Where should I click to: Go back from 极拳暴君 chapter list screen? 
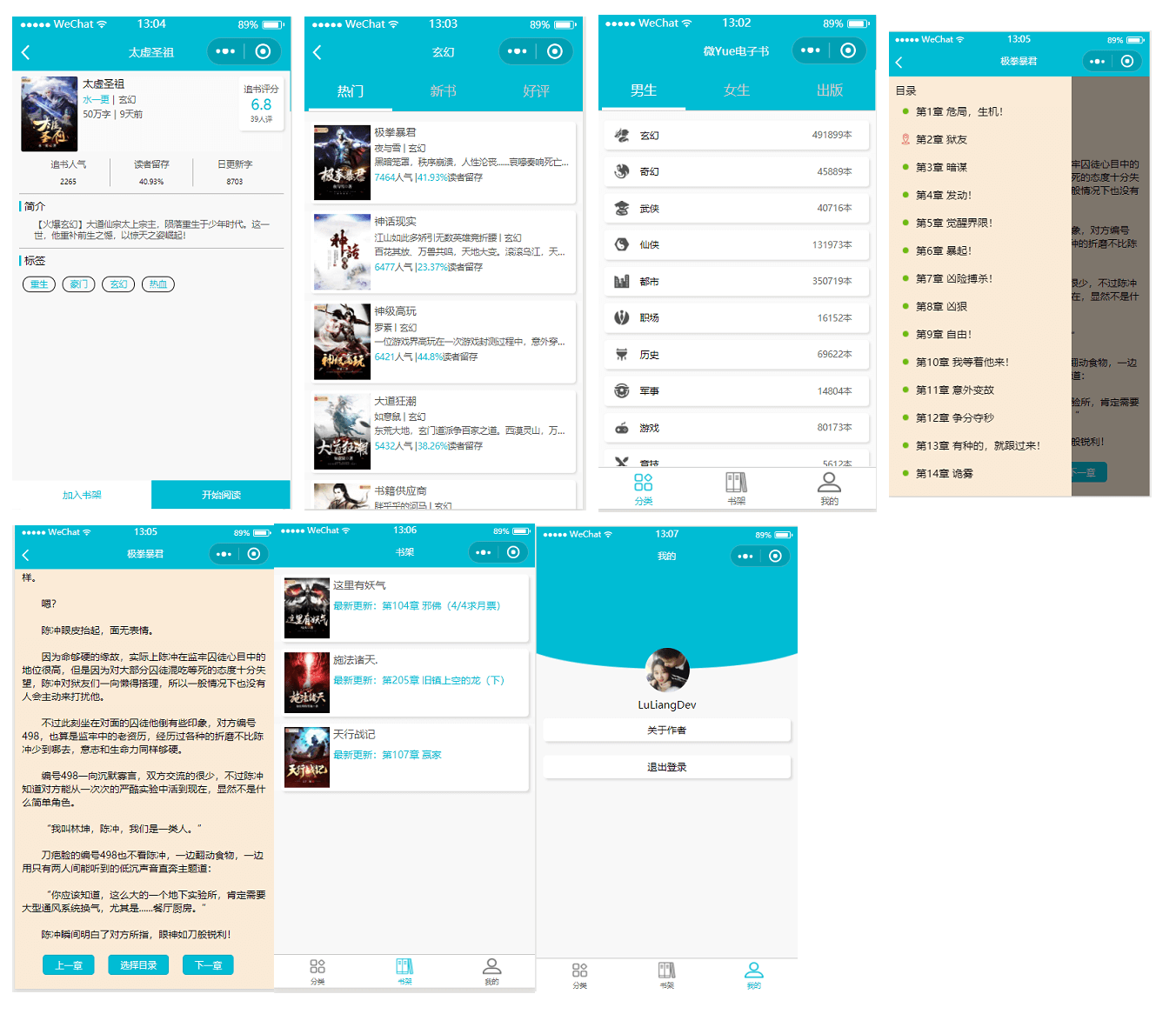click(x=899, y=62)
